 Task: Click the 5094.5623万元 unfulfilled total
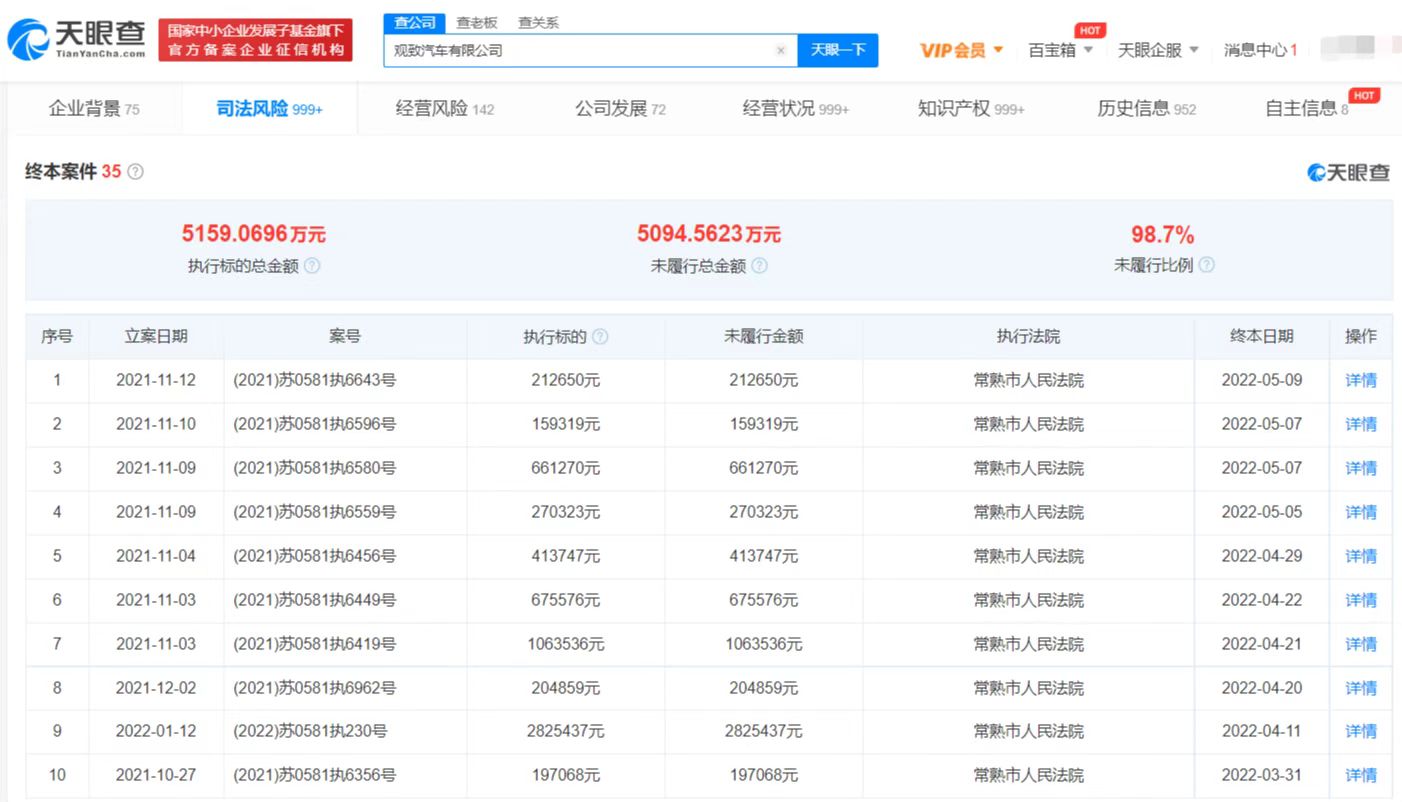tap(709, 234)
